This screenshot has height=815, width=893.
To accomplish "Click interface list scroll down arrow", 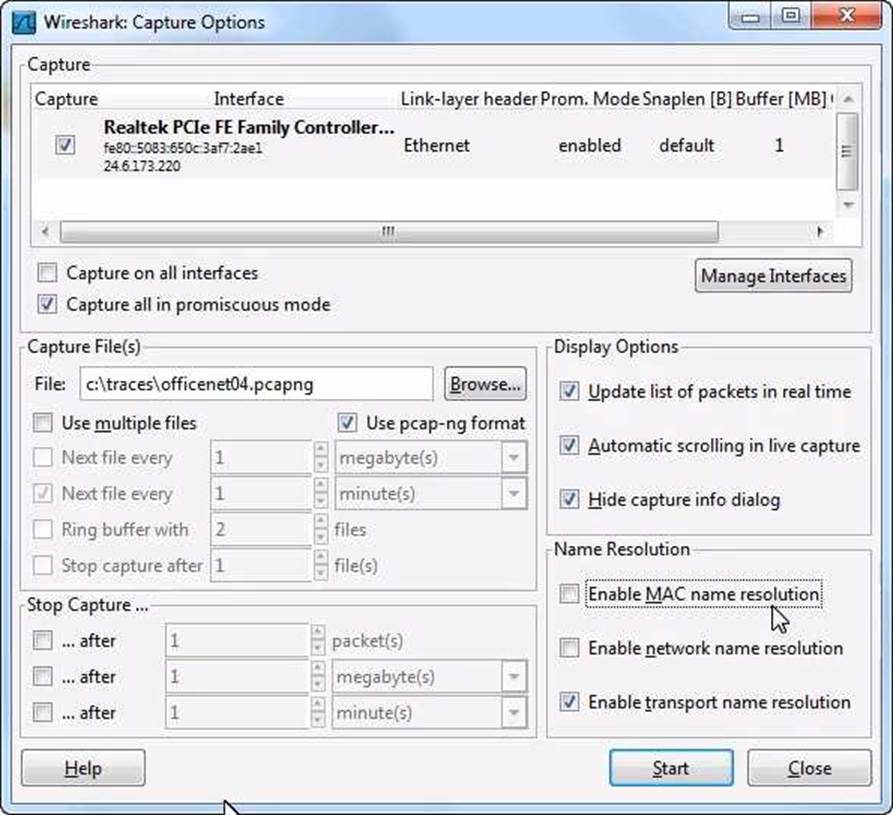I will 847,204.
